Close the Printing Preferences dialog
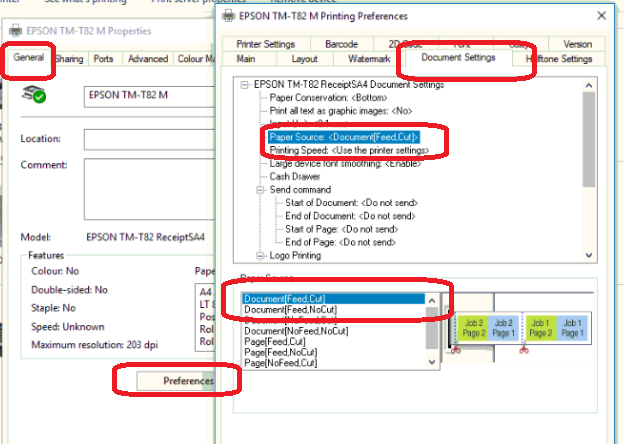The image size is (624, 444). [x=602, y=16]
